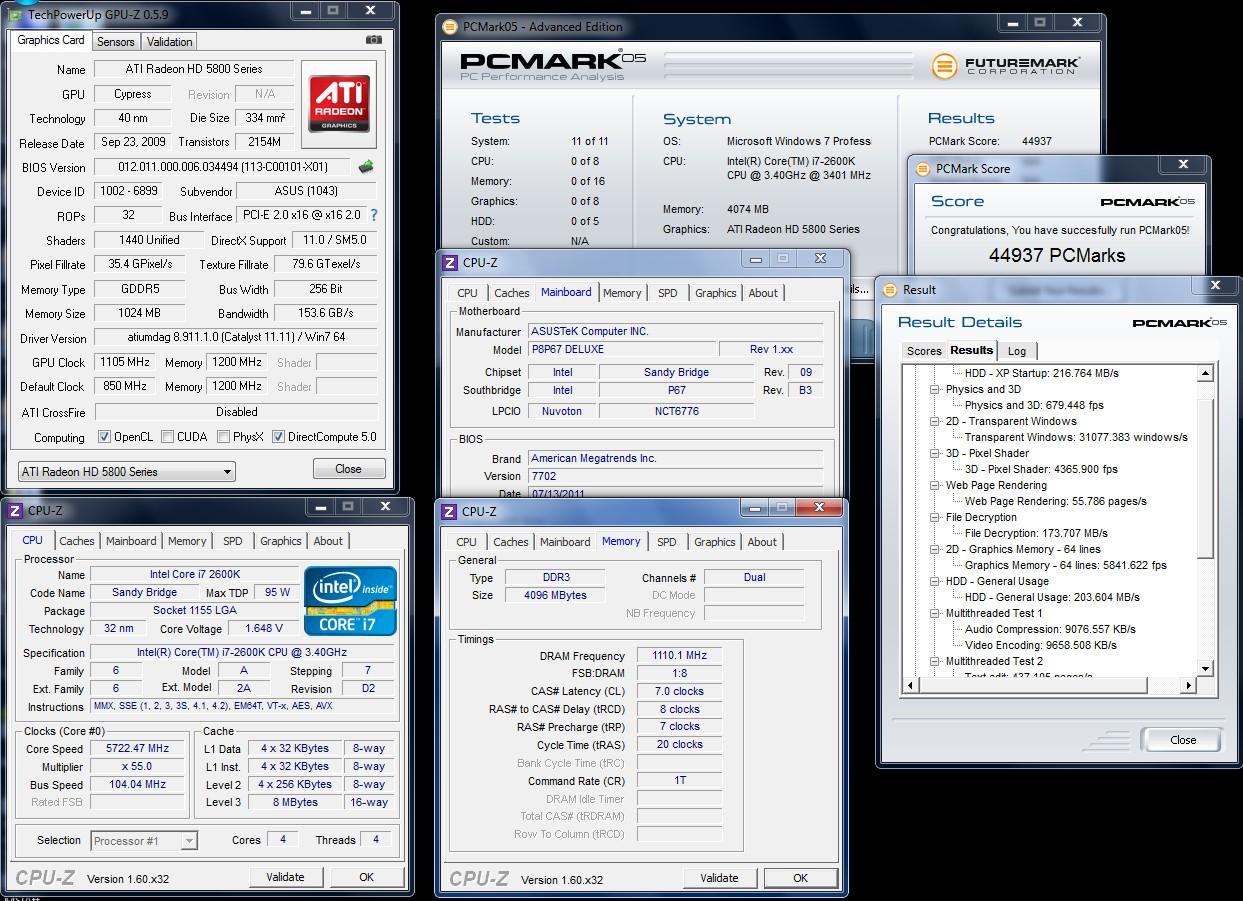Screen dimensions: 1243x901
Task: Toggle the PhysX checkbox
Action: pyautogui.click(x=222, y=437)
